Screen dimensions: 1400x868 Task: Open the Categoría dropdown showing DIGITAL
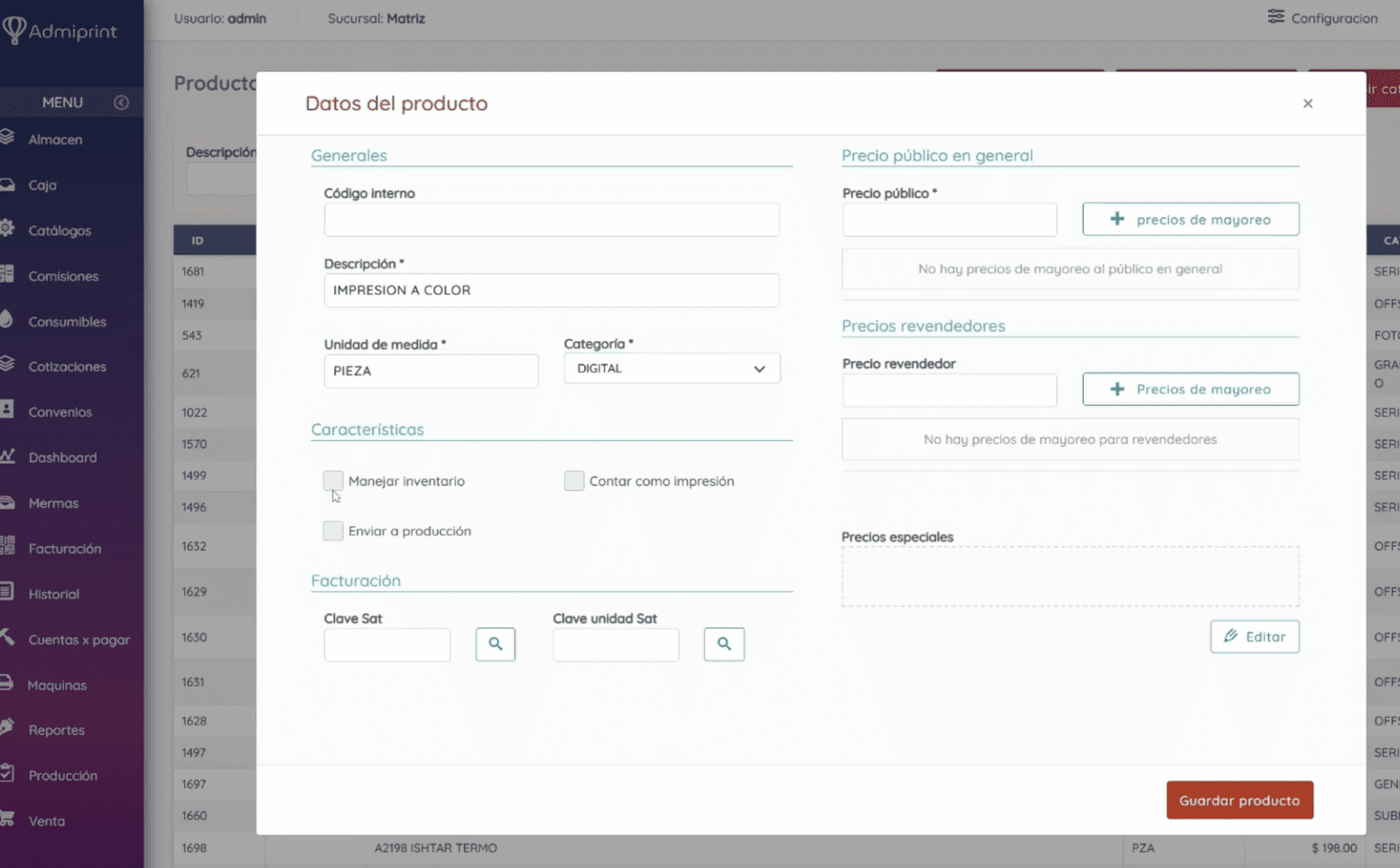(x=672, y=369)
